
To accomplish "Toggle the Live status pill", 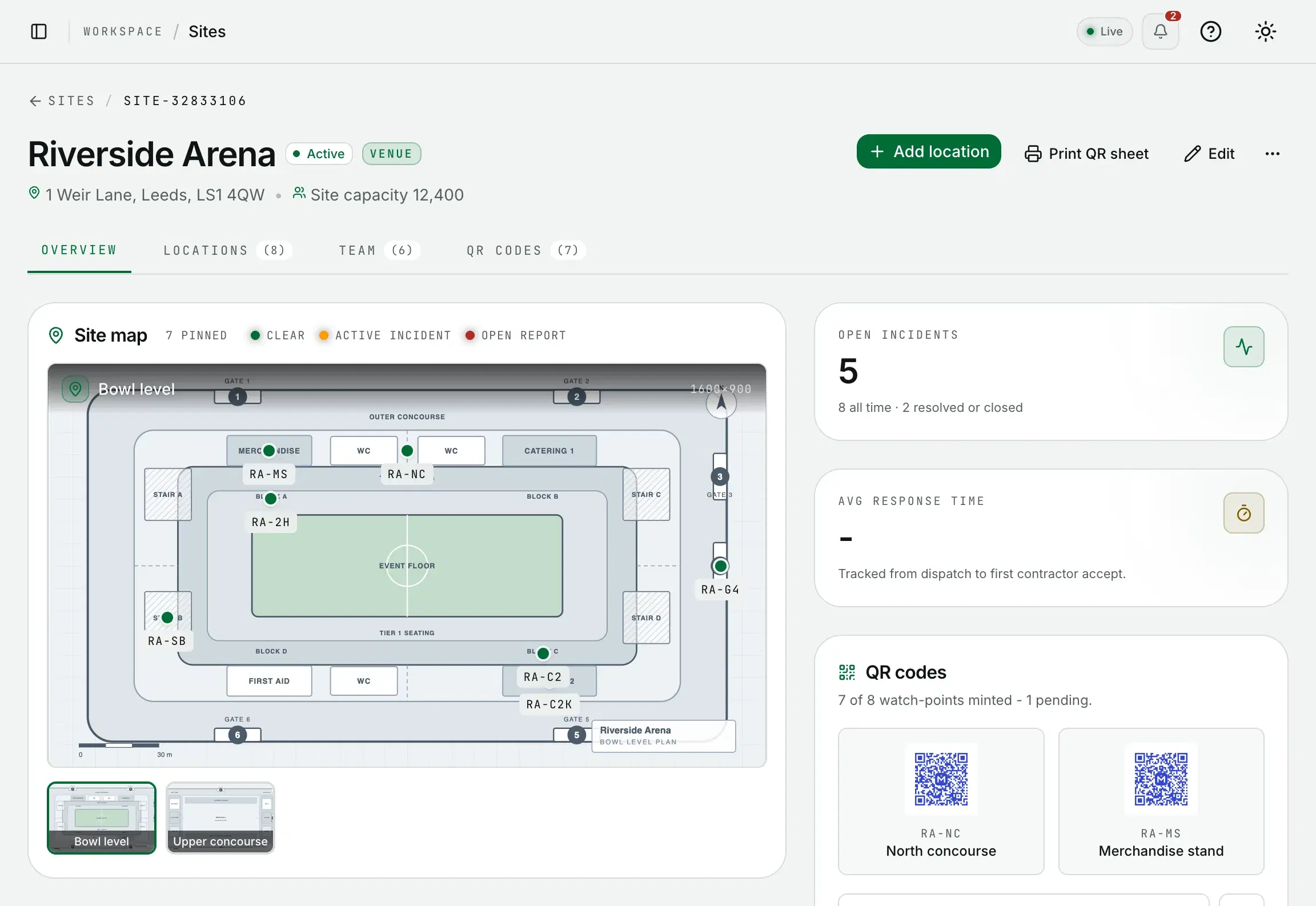I will 1104,31.
